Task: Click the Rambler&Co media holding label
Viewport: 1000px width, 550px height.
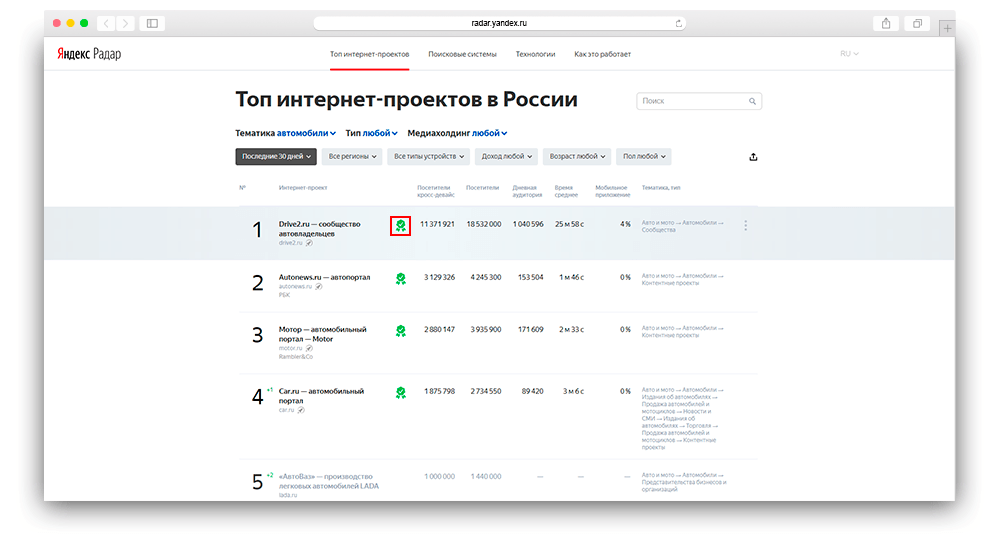Action: point(295,357)
